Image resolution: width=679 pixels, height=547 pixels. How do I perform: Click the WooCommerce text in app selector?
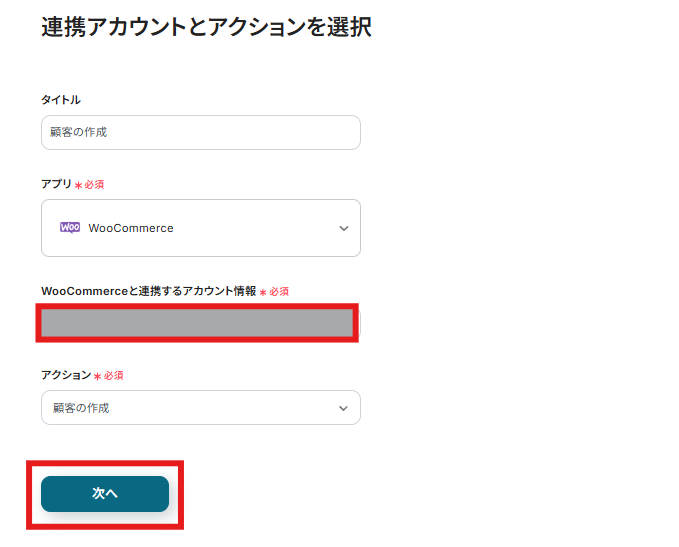(x=131, y=228)
